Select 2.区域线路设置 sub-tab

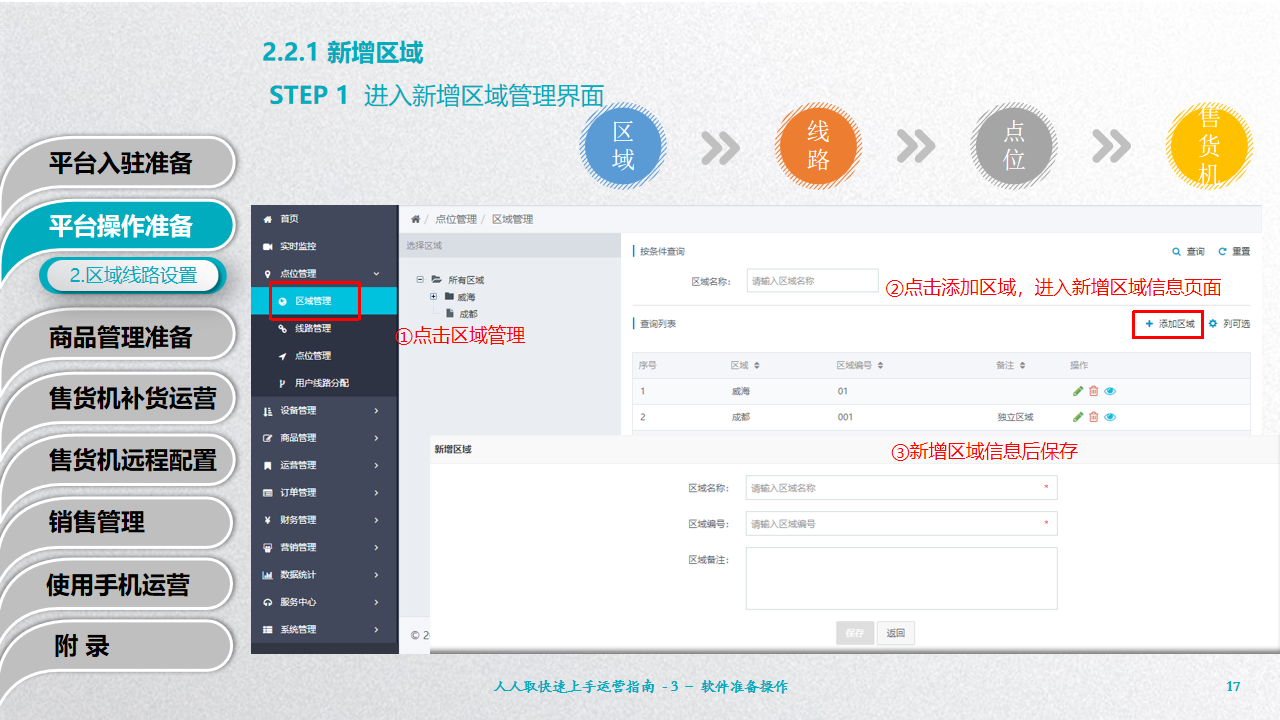134,276
